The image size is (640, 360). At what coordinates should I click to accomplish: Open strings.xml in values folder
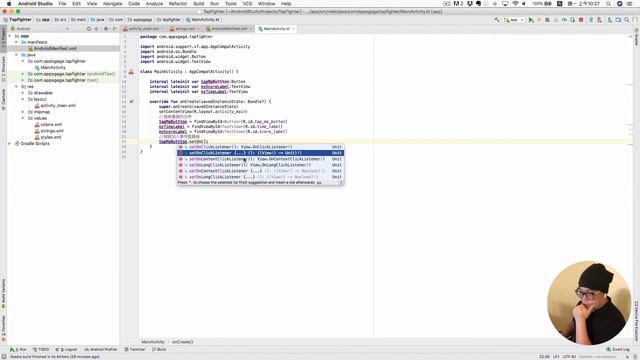click(x=51, y=131)
